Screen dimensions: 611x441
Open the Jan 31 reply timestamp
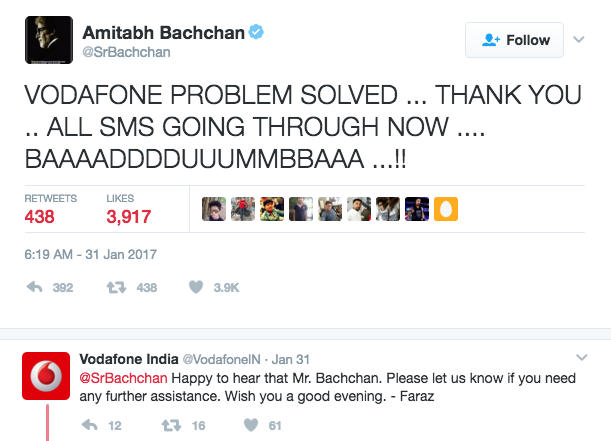(292, 359)
